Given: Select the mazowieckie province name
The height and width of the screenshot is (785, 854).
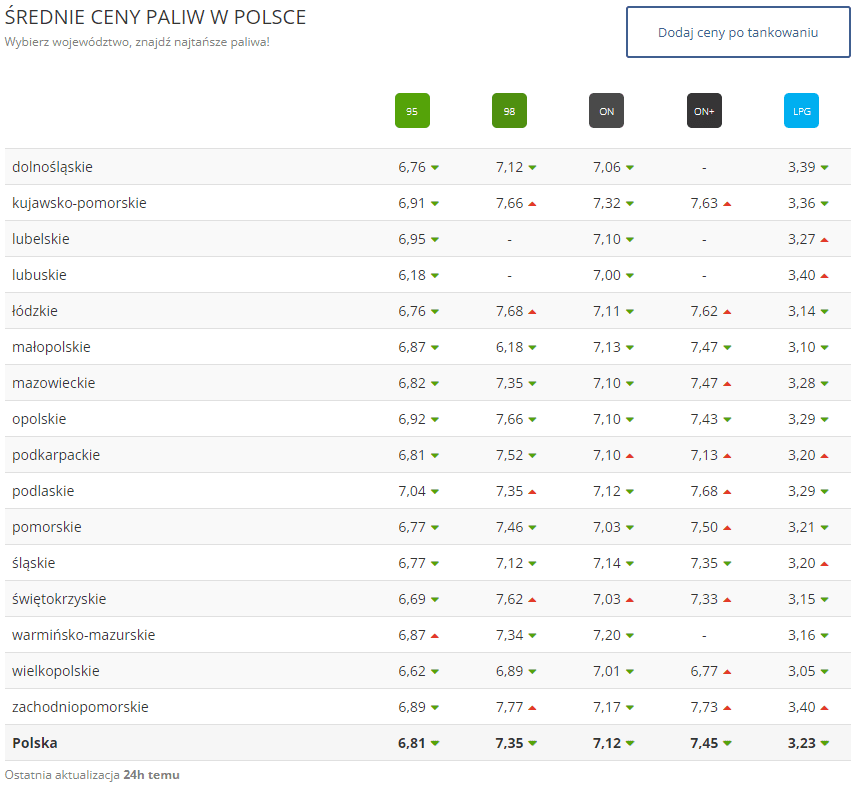Looking at the screenshot, I should point(54,383).
